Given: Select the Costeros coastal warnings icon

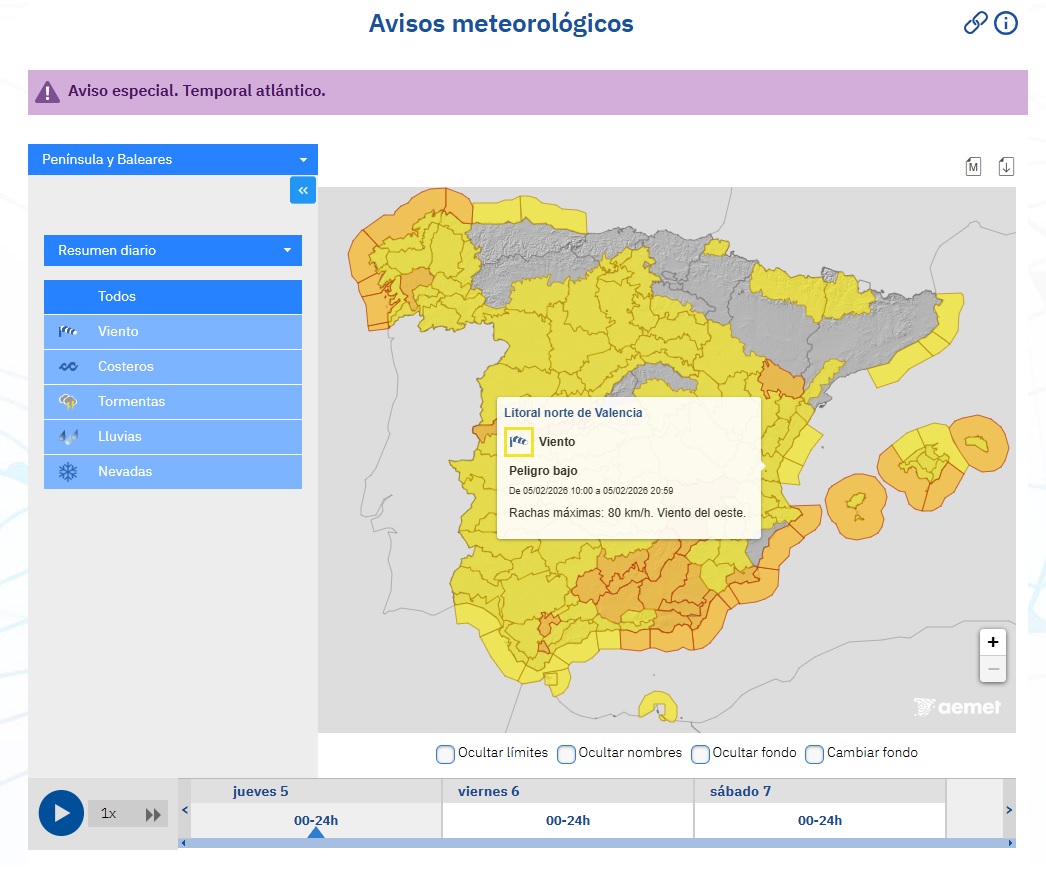Looking at the screenshot, I should (67, 366).
